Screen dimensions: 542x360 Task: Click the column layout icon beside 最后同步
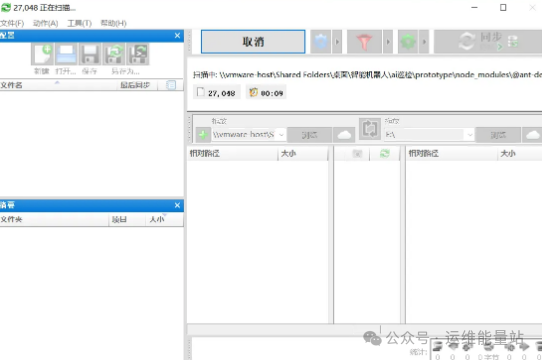click(x=171, y=85)
